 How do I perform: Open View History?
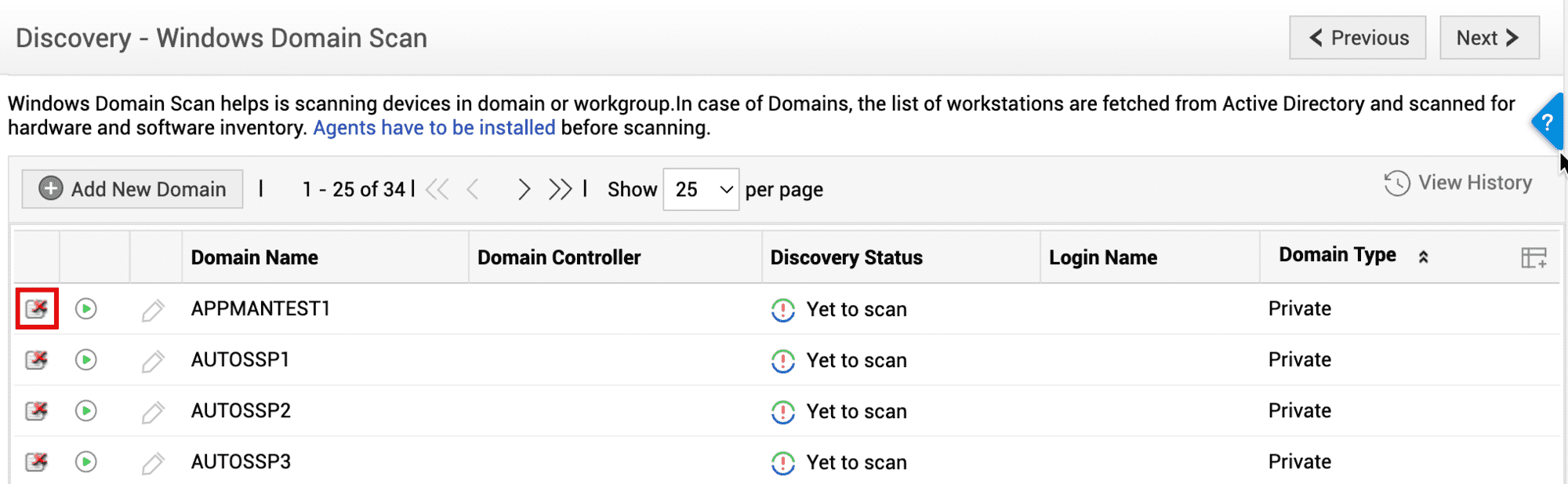[x=1458, y=183]
